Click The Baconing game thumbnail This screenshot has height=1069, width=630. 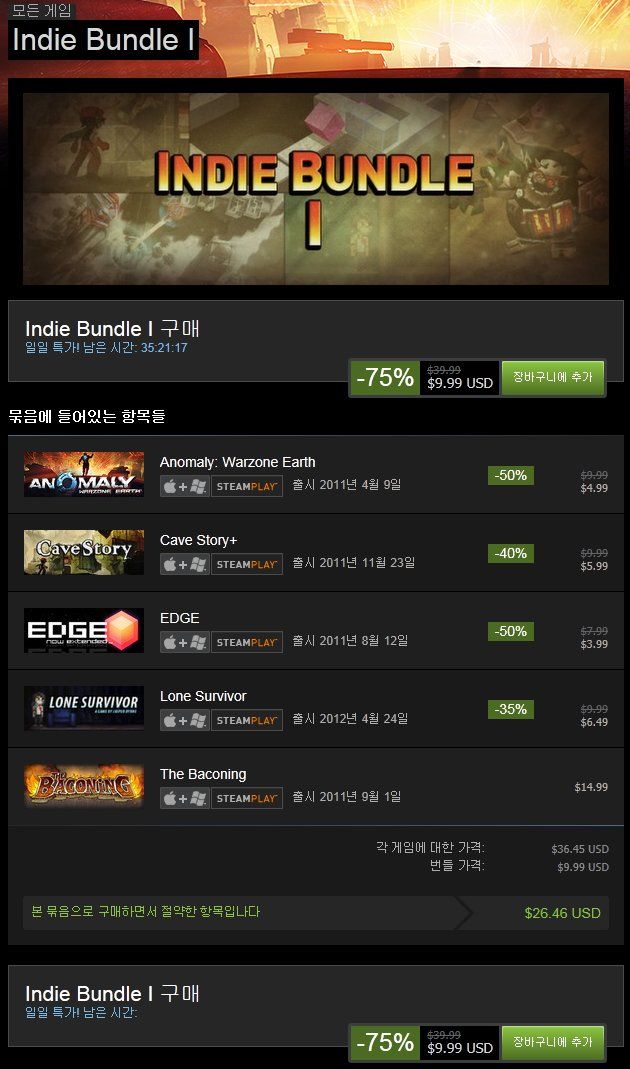84,786
